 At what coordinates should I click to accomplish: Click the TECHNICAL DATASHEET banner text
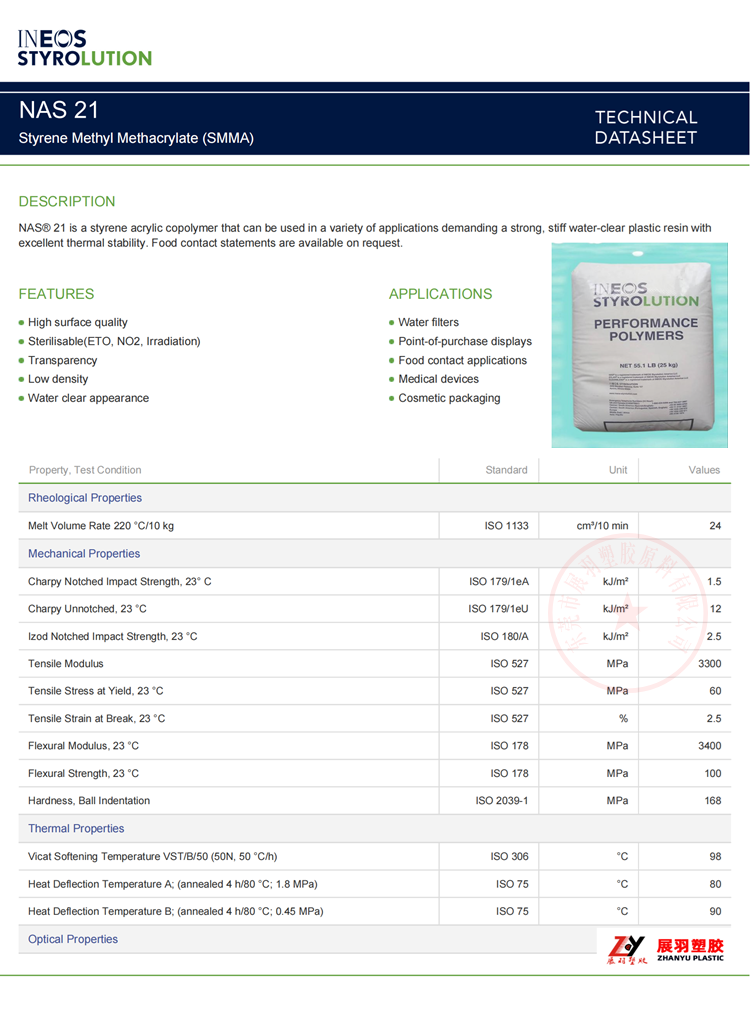[x=645, y=127]
